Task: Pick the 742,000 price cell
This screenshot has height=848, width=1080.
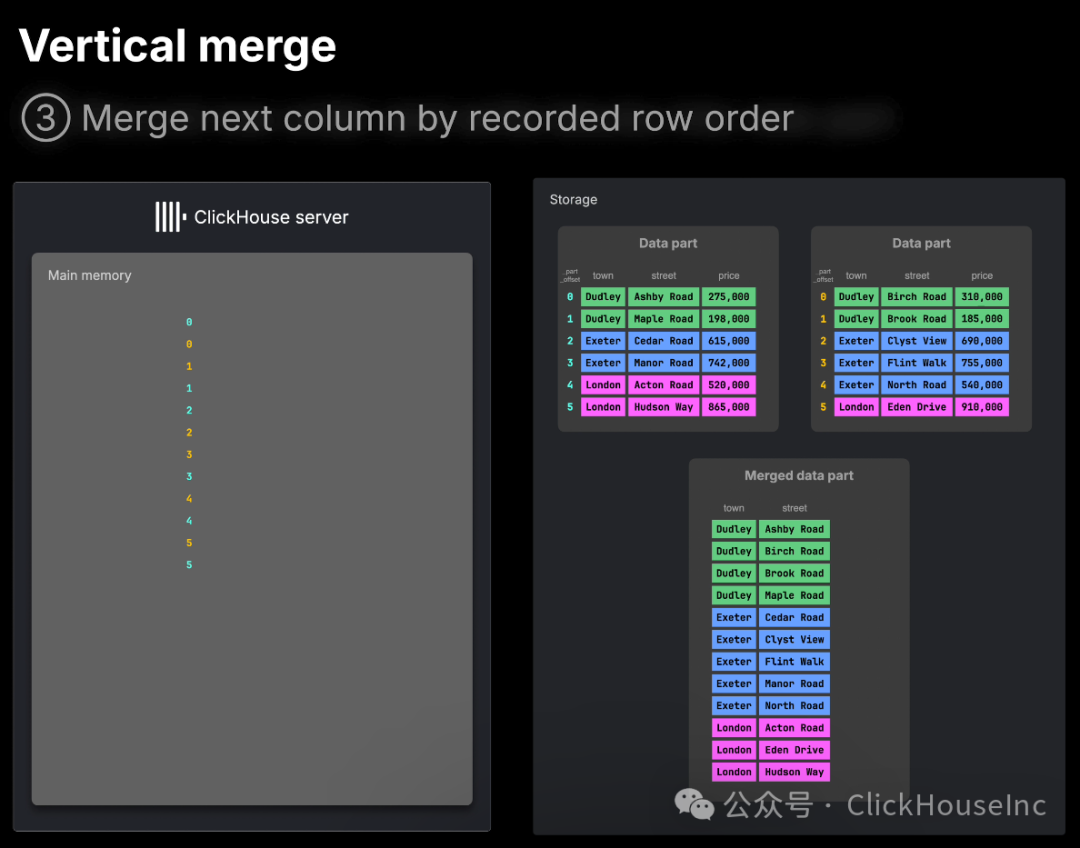Action: coord(728,363)
